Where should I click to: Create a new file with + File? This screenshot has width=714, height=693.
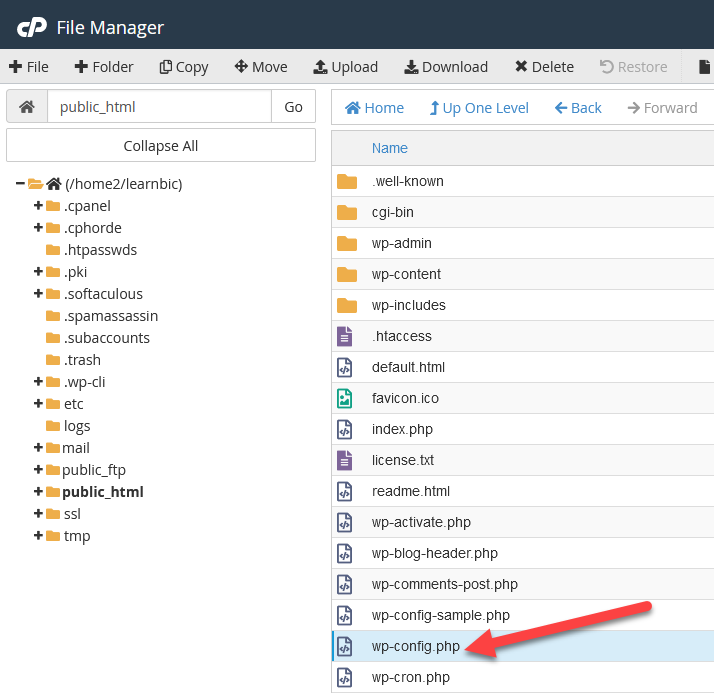[x=29, y=67]
